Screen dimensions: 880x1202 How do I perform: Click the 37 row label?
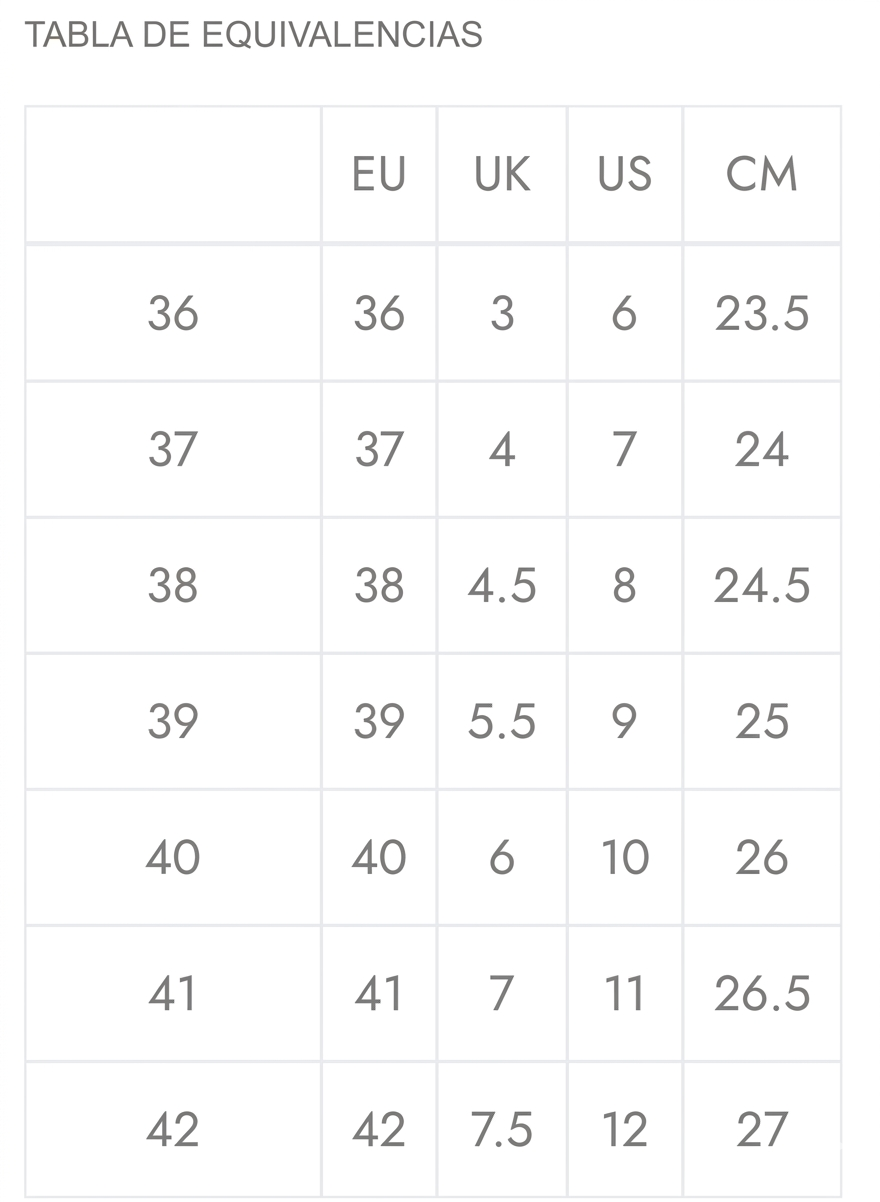173,450
